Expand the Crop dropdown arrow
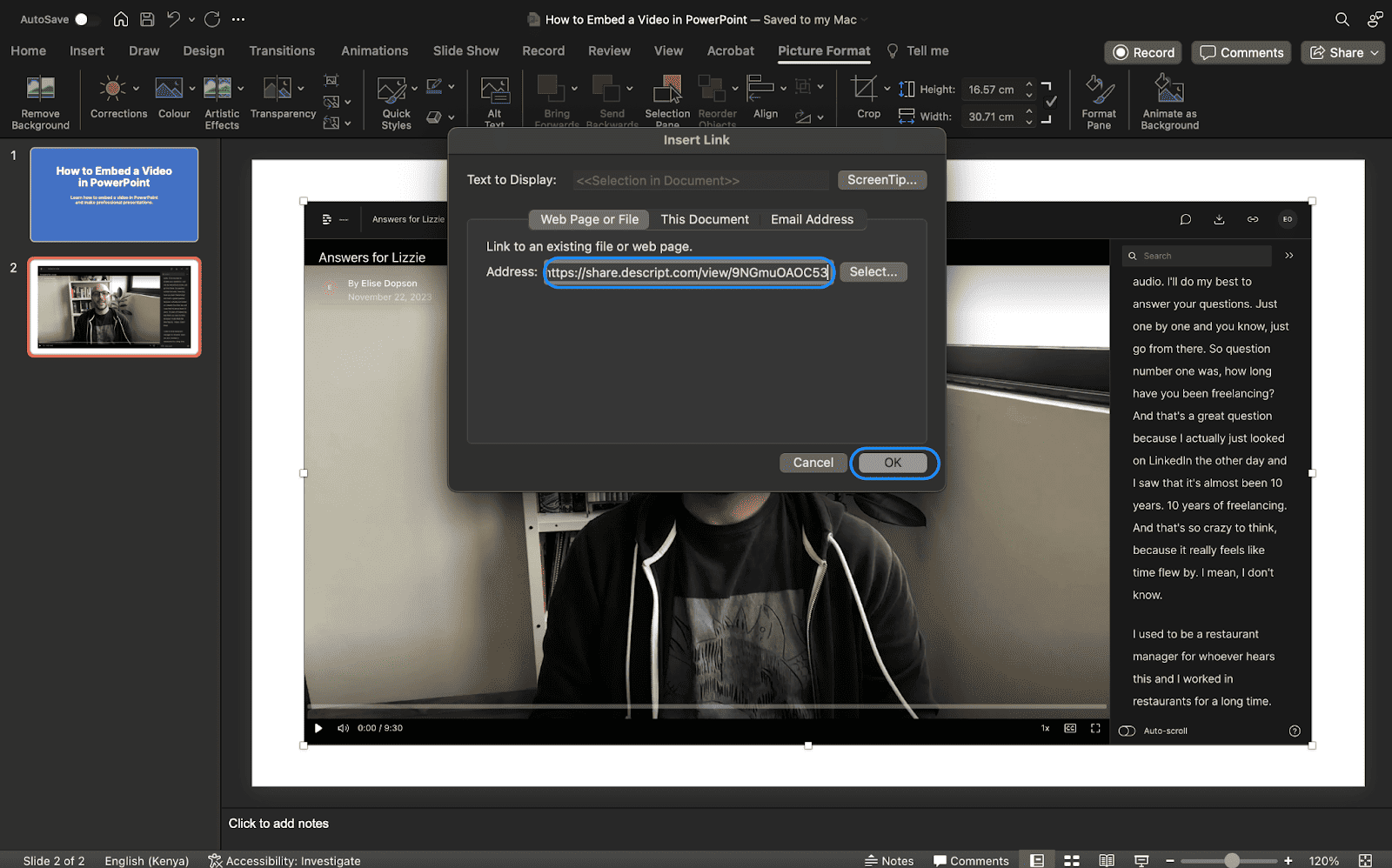Image resolution: width=1392 pixels, height=868 pixels. click(887, 88)
